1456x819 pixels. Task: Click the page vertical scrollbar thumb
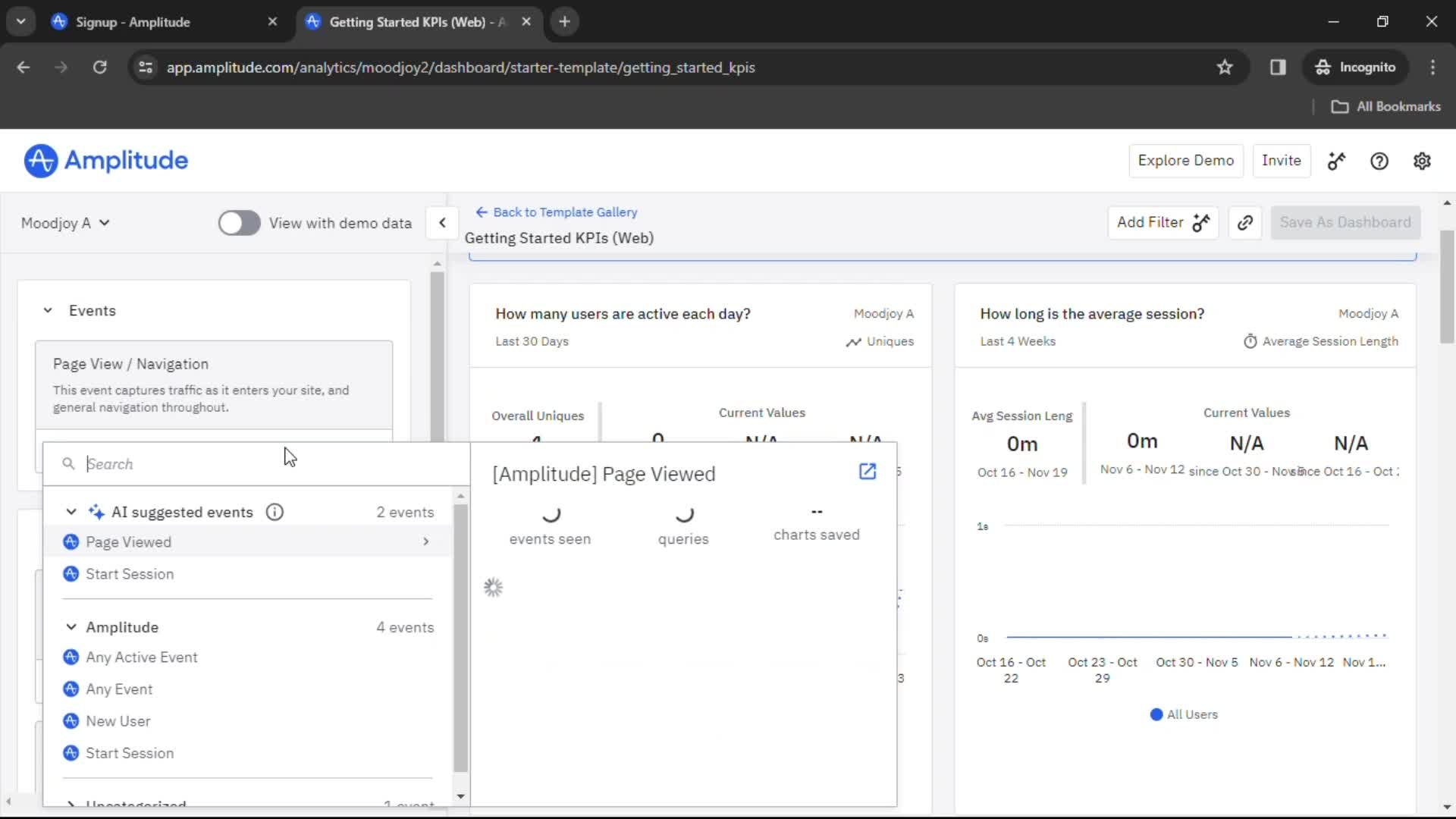(x=1447, y=287)
